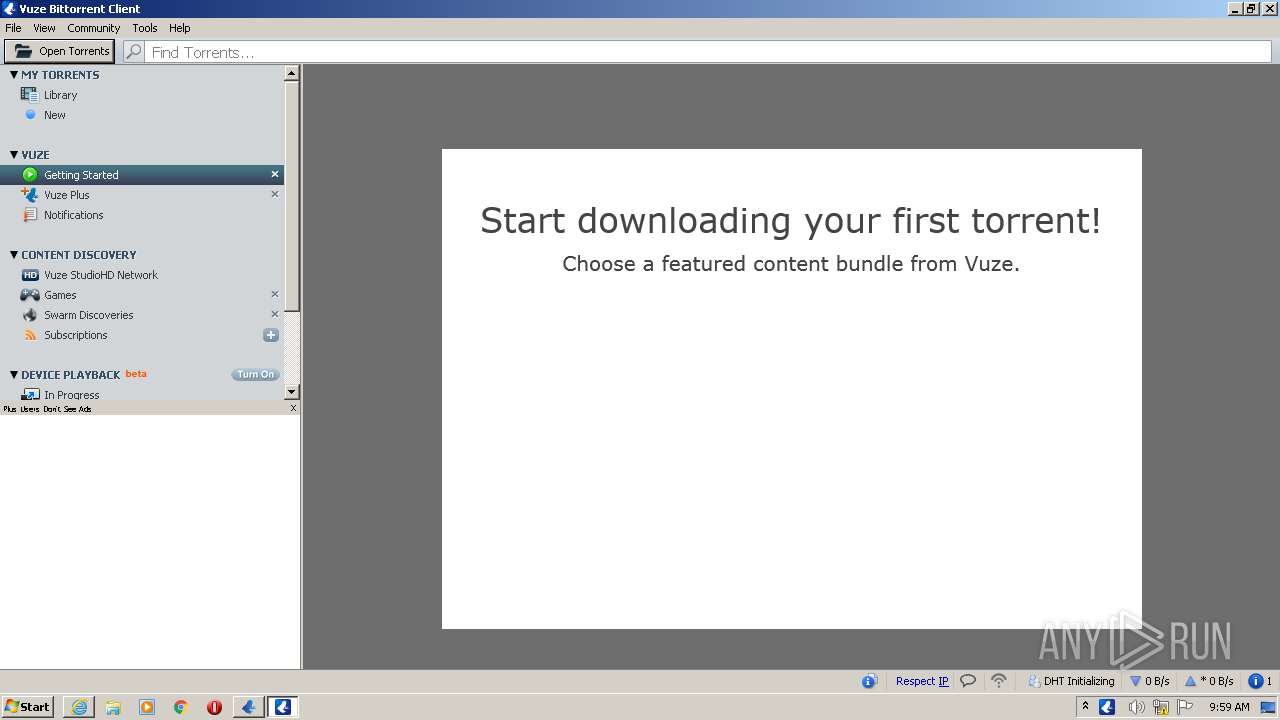The image size is (1280, 720).
Task: Click the Games controller icon
Action: pos(30,295)
